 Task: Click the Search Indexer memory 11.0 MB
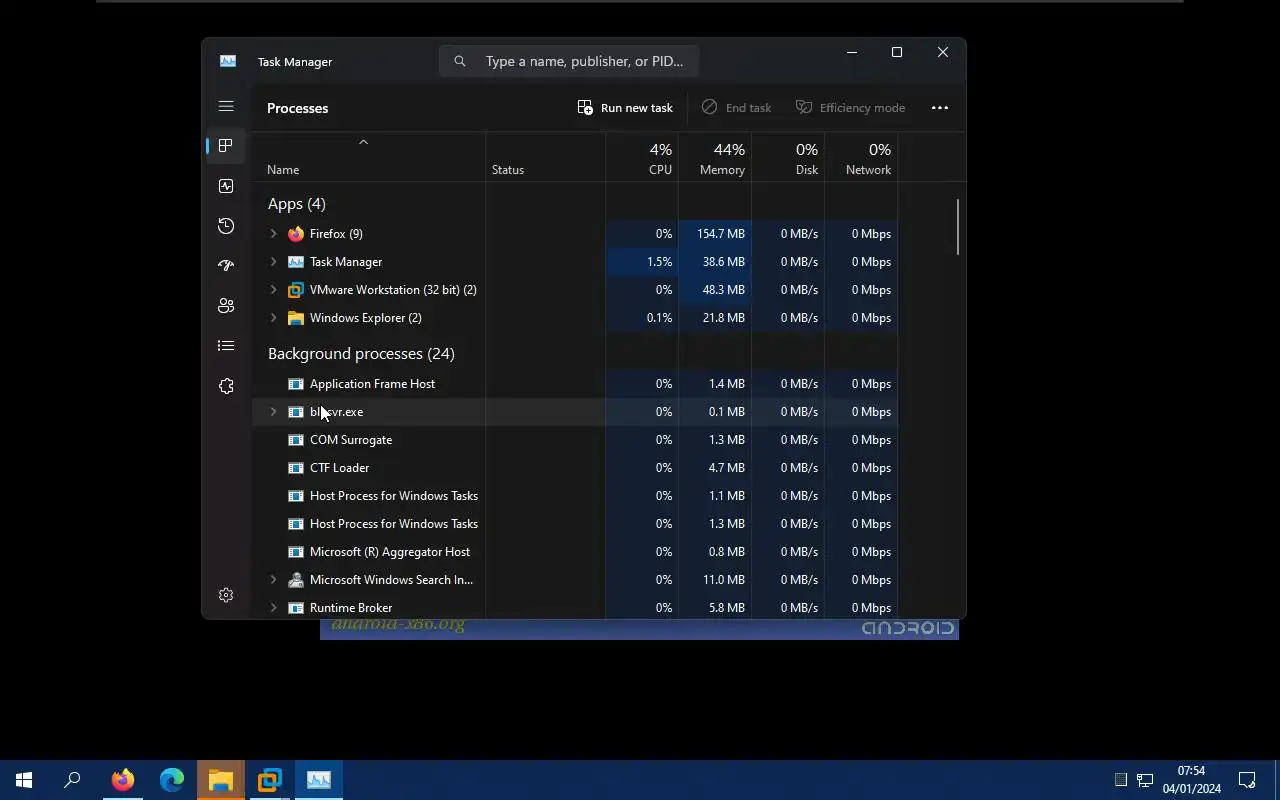tap(724, 580)
